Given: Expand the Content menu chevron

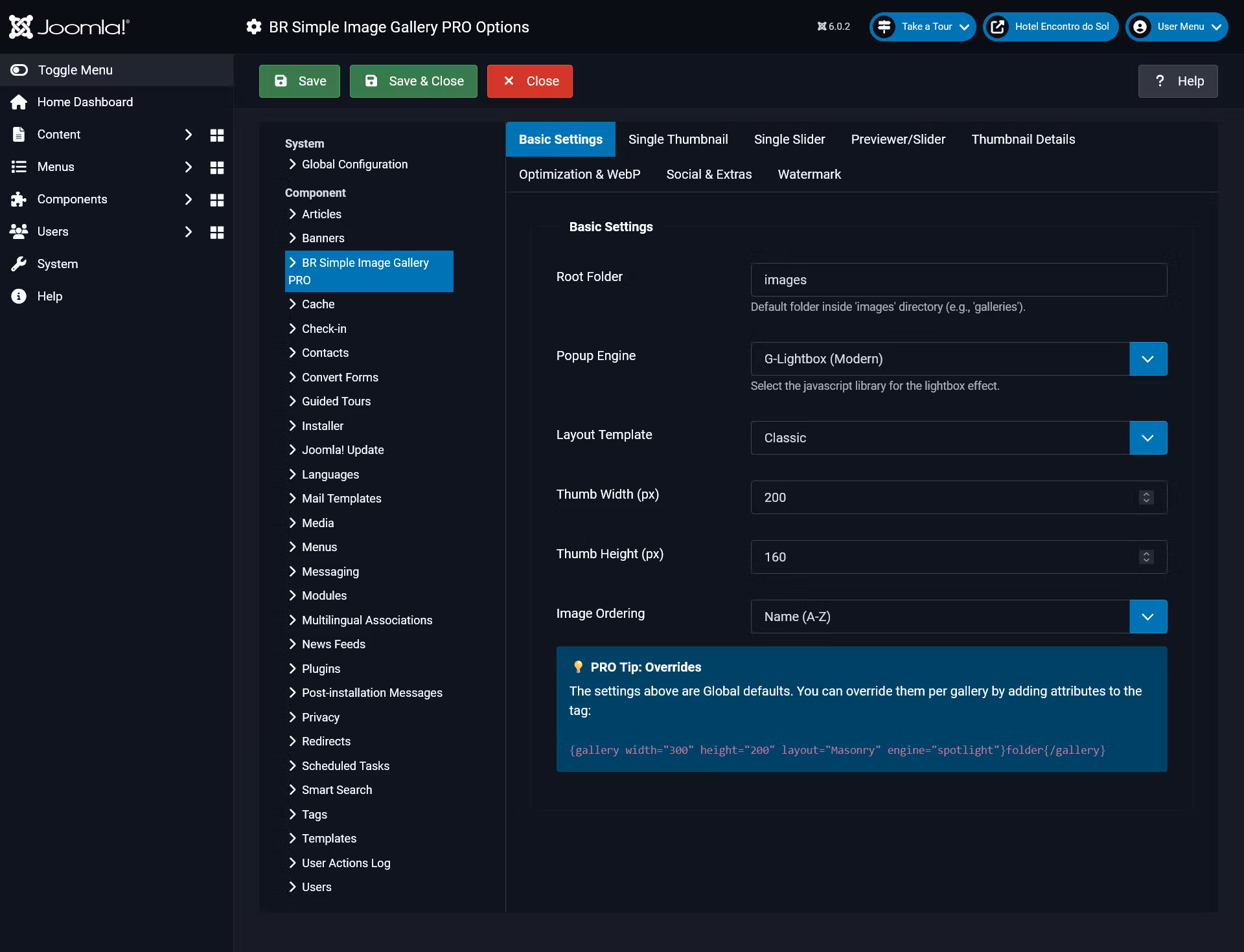Looking at the screenshot, I should pyautogui.click(x=188, y=135).
